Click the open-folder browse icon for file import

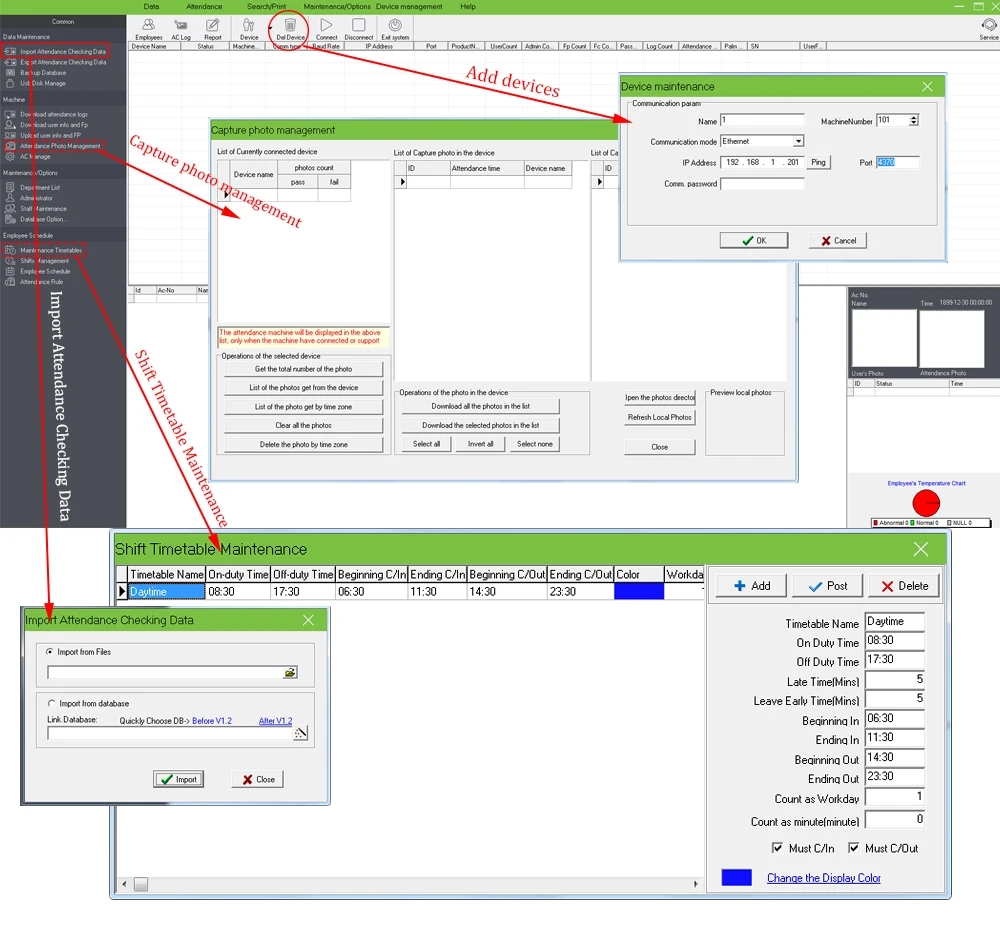[290, 673]
